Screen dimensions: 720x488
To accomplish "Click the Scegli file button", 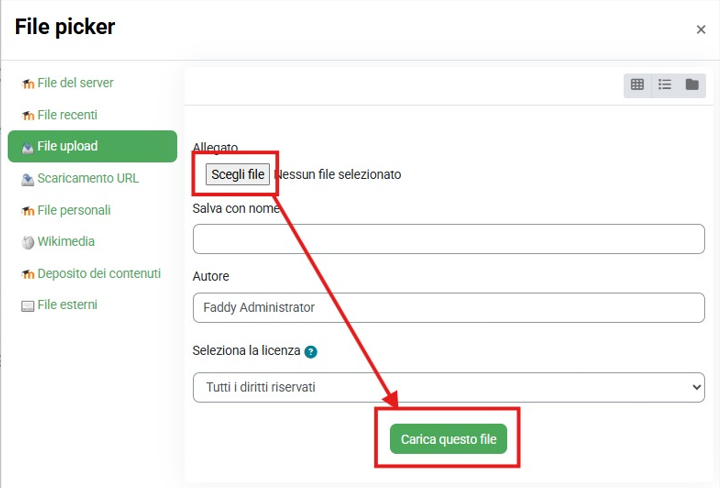I will (x=237, y=174).
